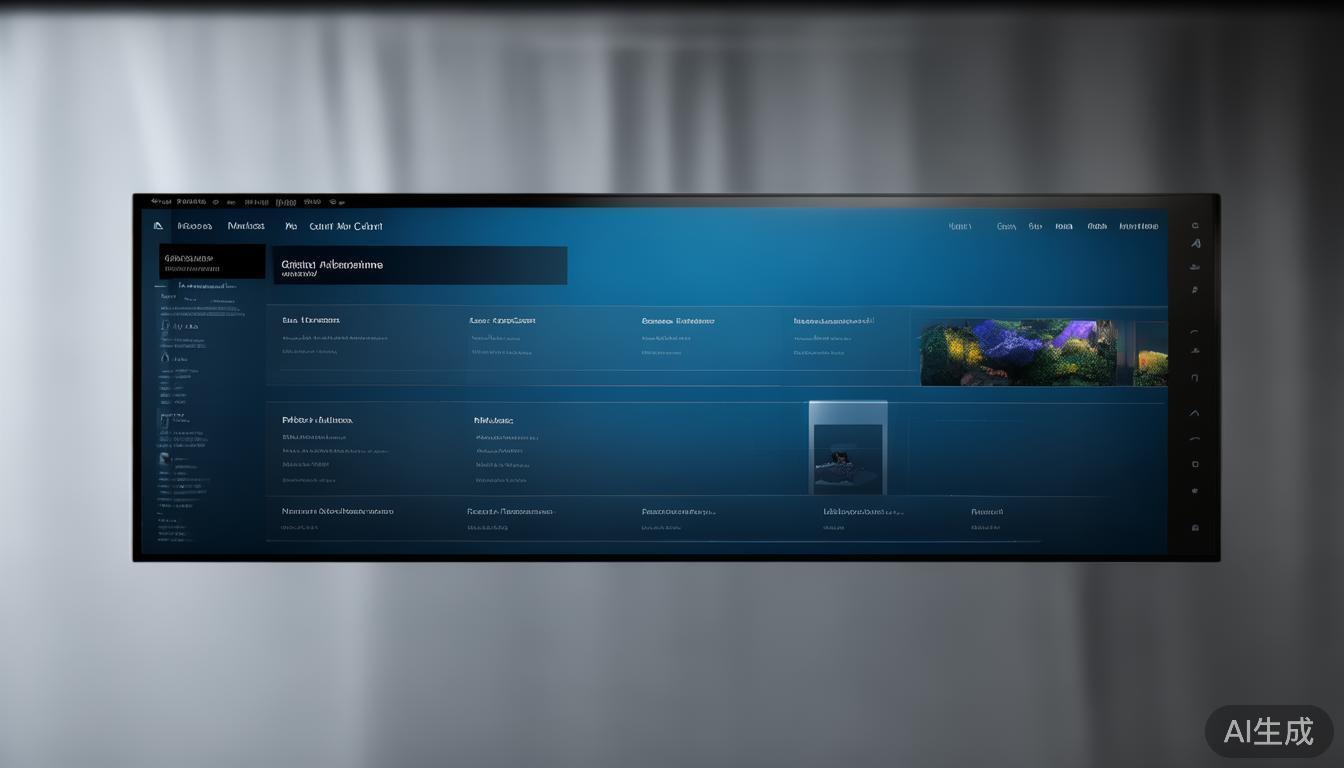
Task: Select the bottom thumbnail icon in left sidebar
Action: (x=165, y=461)
